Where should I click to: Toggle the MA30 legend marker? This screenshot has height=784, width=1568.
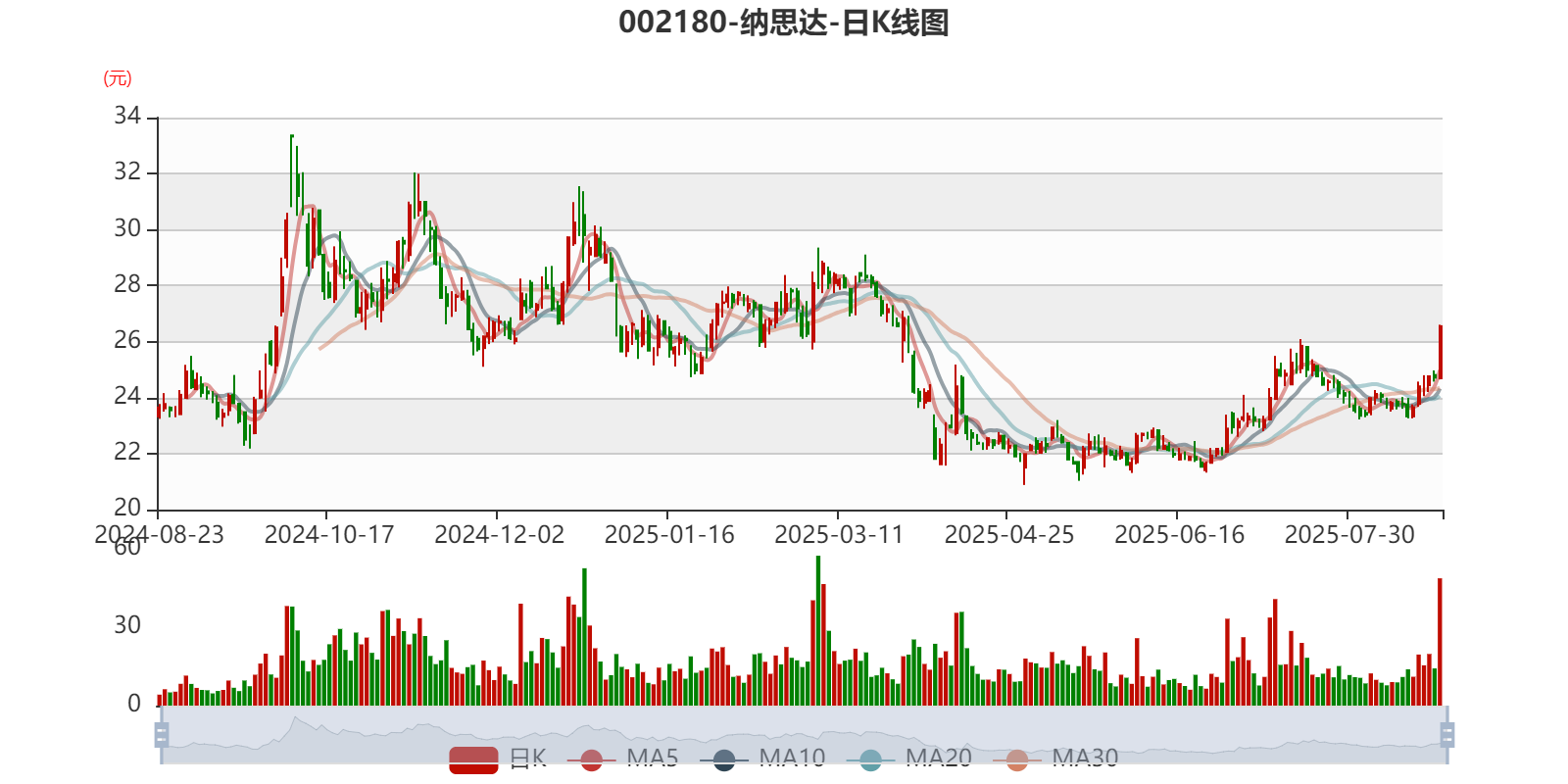[x=1017, y=759]
